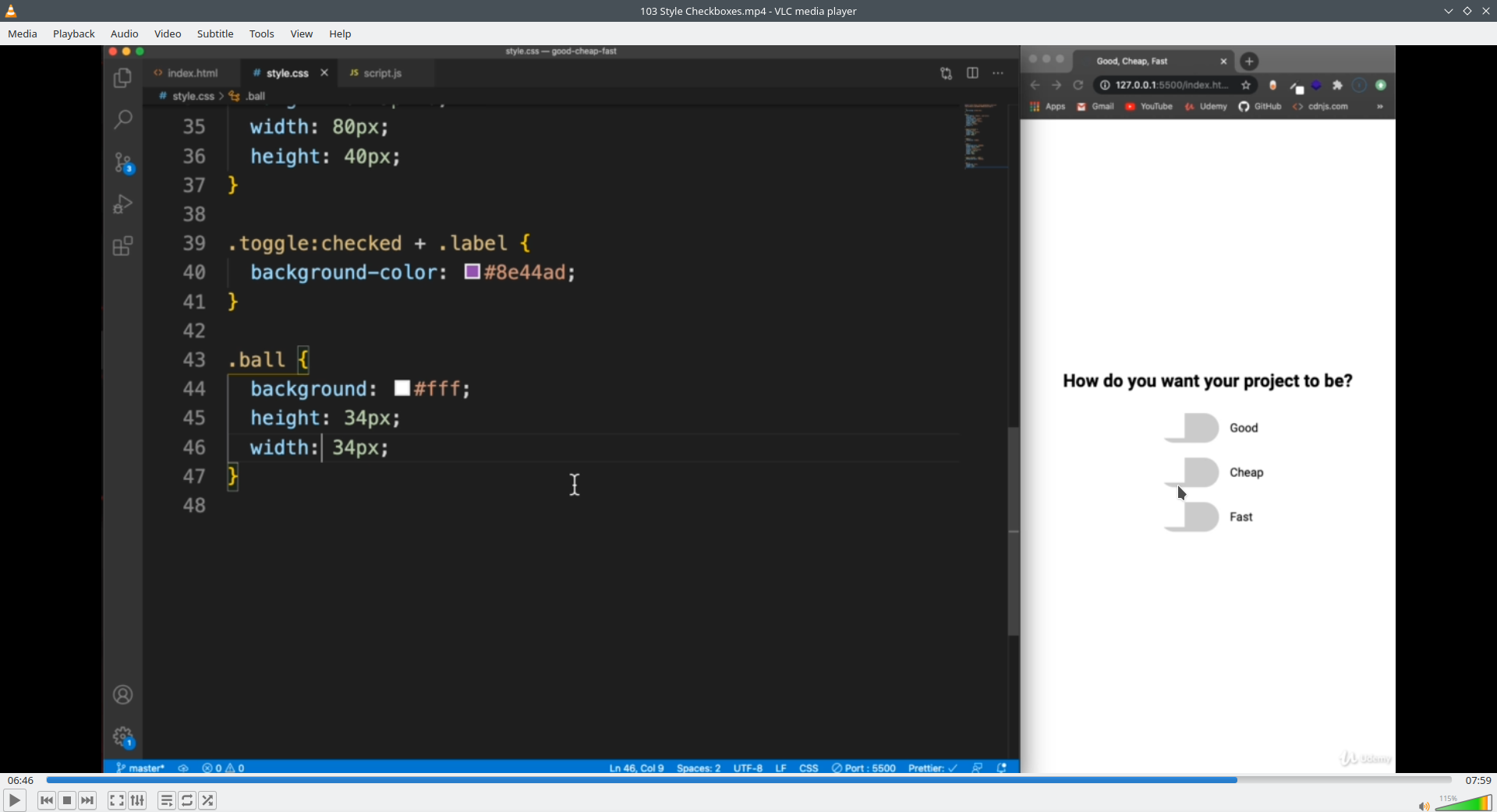Switch to the script.js tab
This screenshot has height=812, width=1497.
coord(382,72)
